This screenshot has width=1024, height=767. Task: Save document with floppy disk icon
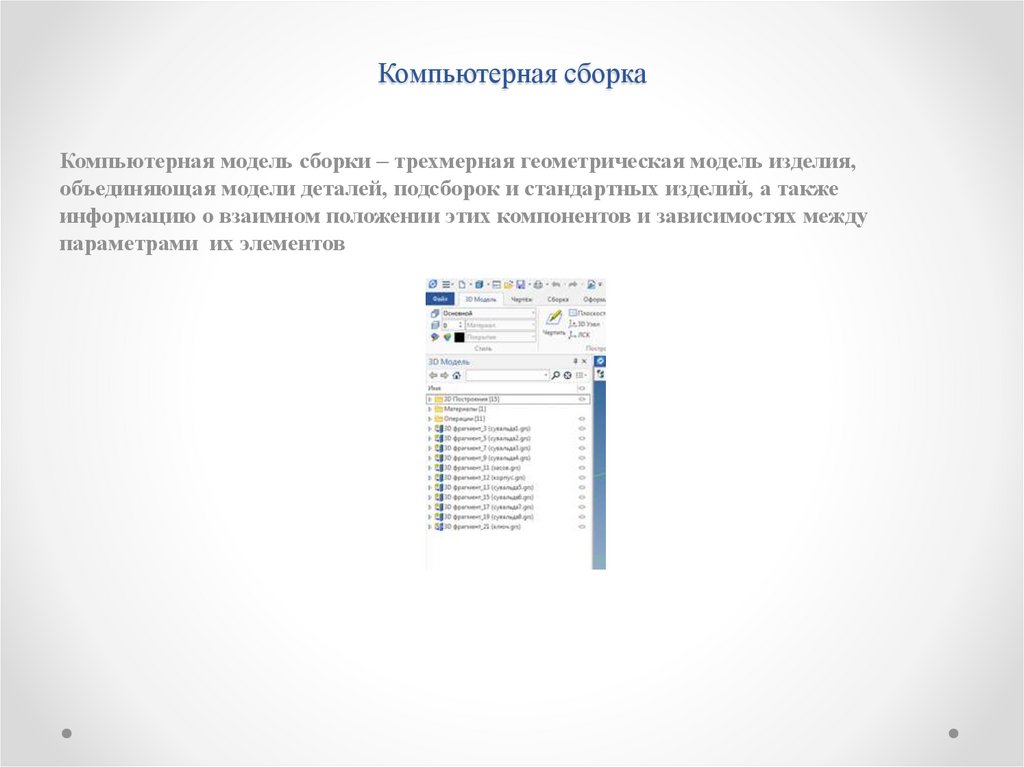(520, 284)
